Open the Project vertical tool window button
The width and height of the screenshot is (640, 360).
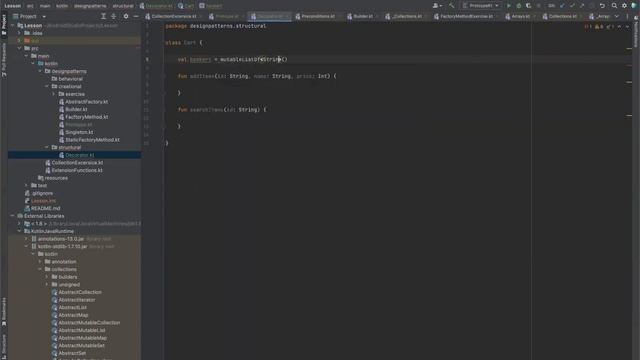tap(4, 24)
